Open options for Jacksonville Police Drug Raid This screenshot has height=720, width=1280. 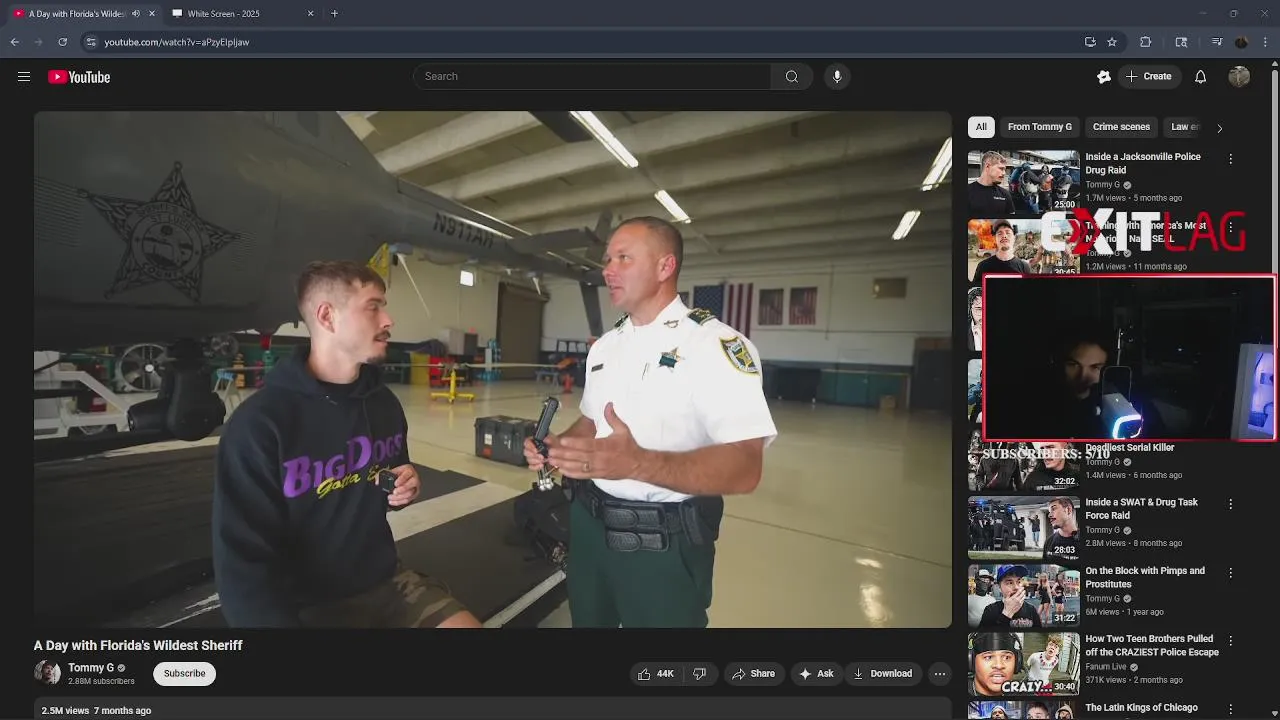pos(1231,159)
